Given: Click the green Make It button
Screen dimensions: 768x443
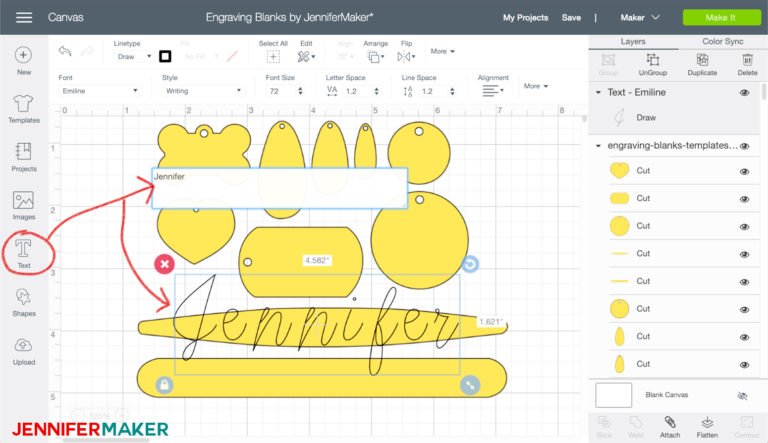Looking at the screenshot, I should click(x=721, y=18).
